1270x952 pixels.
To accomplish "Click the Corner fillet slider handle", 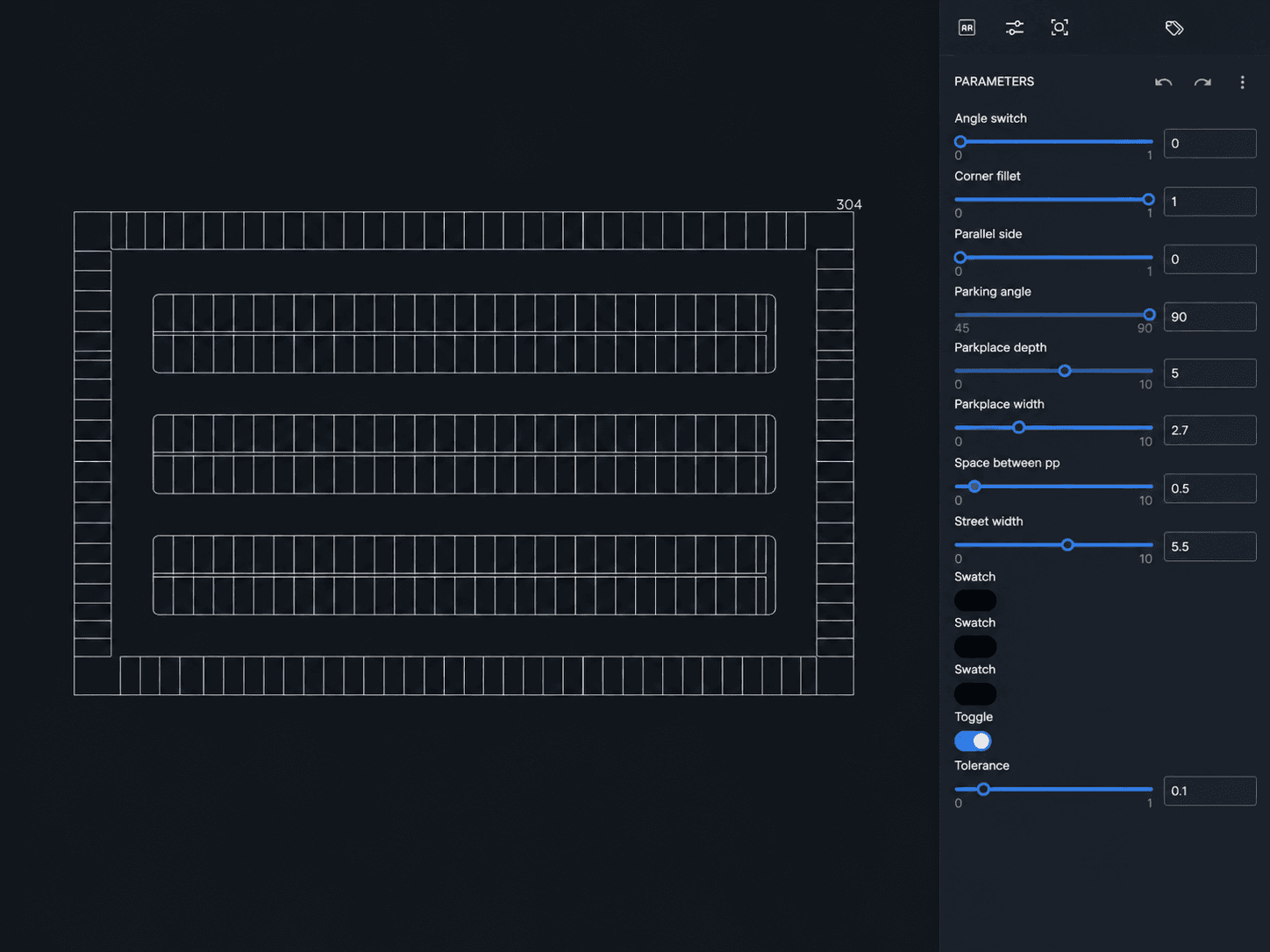I will (1148, 199).
